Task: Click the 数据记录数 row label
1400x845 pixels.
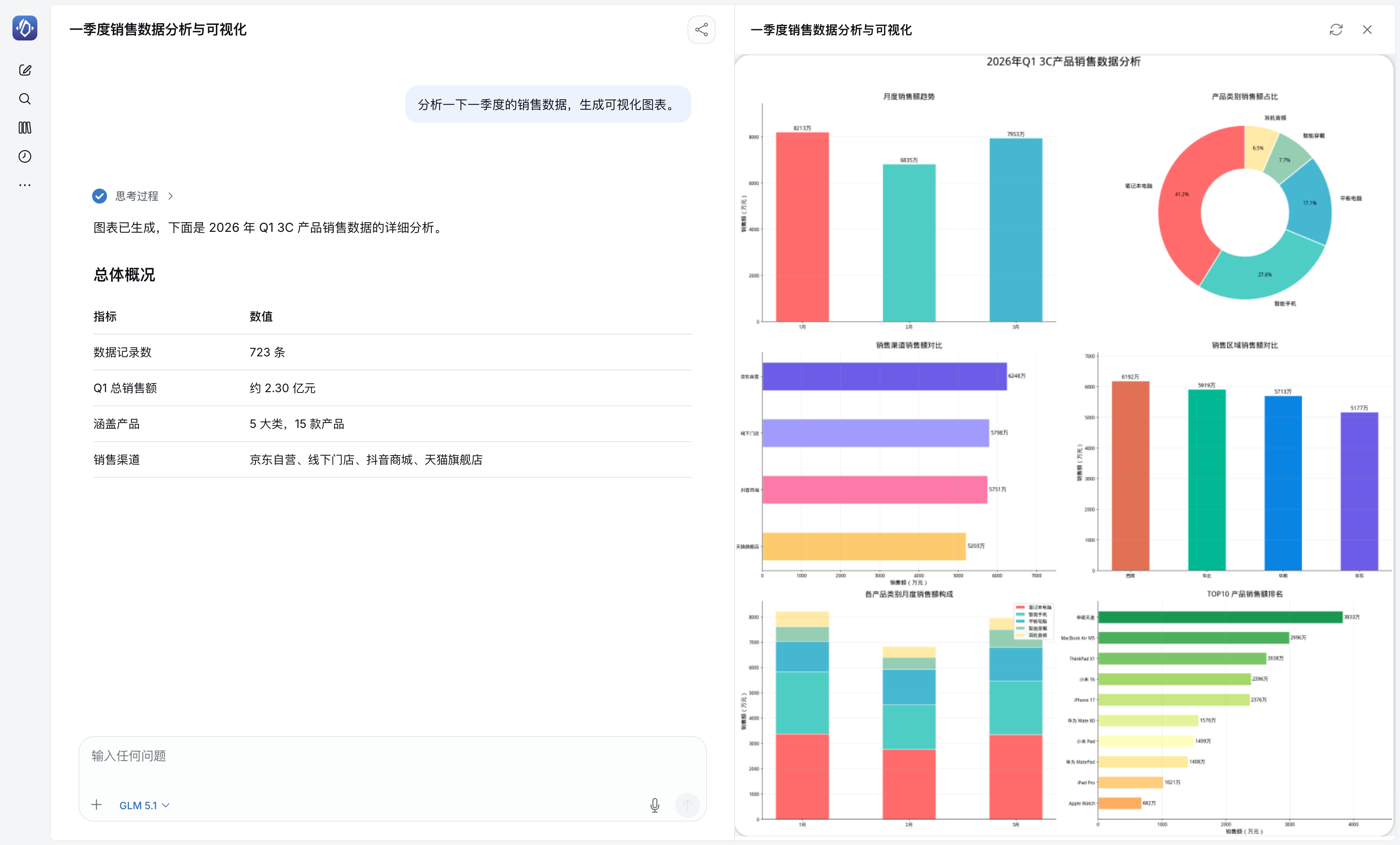Action: coord(123,352)
